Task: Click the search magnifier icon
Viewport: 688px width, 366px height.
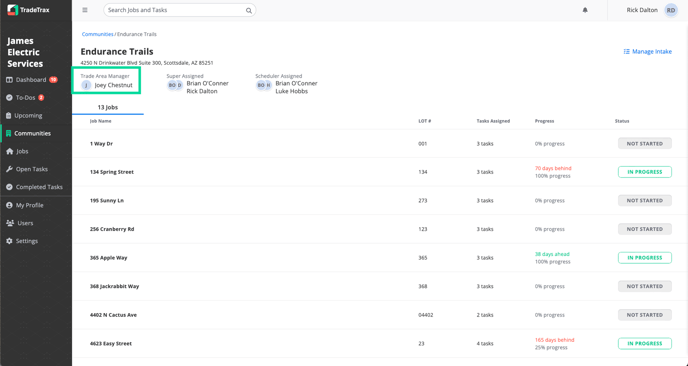Action: pyautogui.click(x=249, y=11)
